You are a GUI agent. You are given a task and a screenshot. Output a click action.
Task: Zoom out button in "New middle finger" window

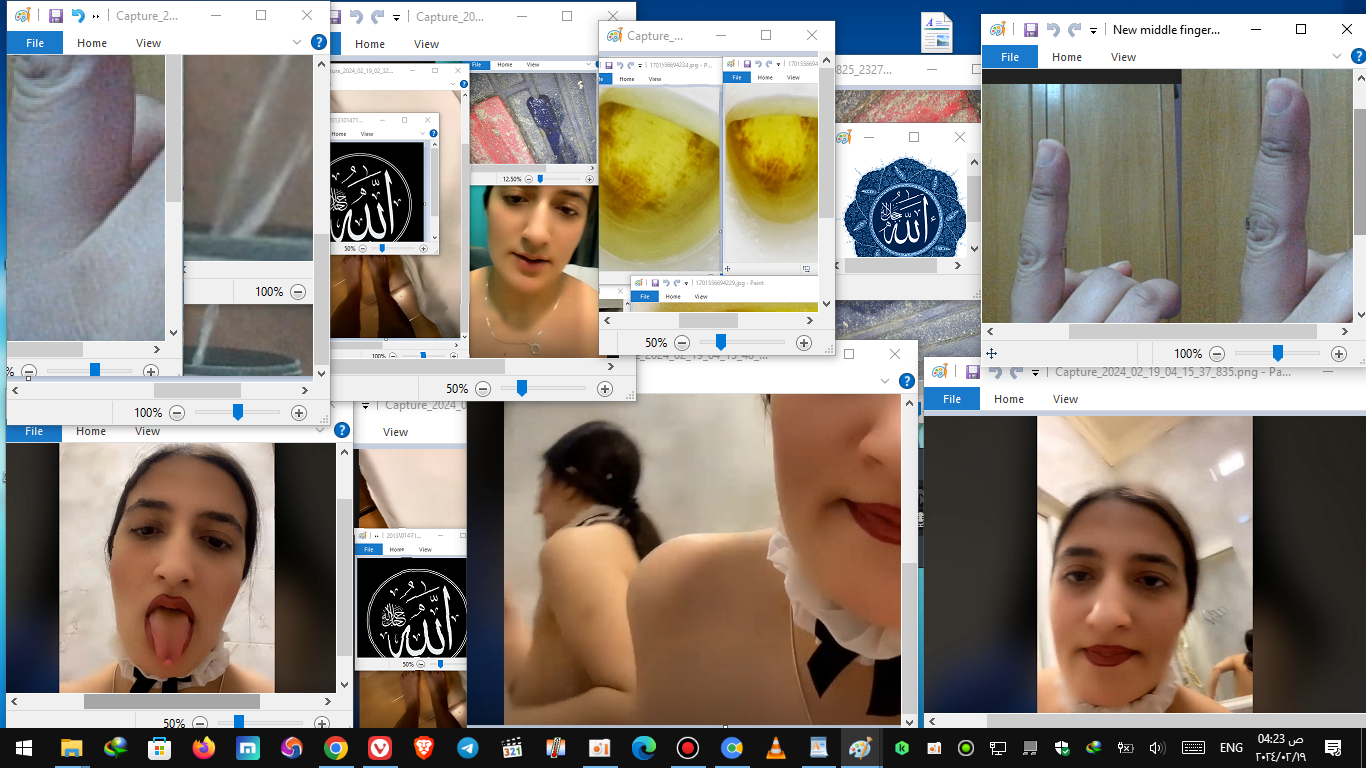click(1216, 354)
